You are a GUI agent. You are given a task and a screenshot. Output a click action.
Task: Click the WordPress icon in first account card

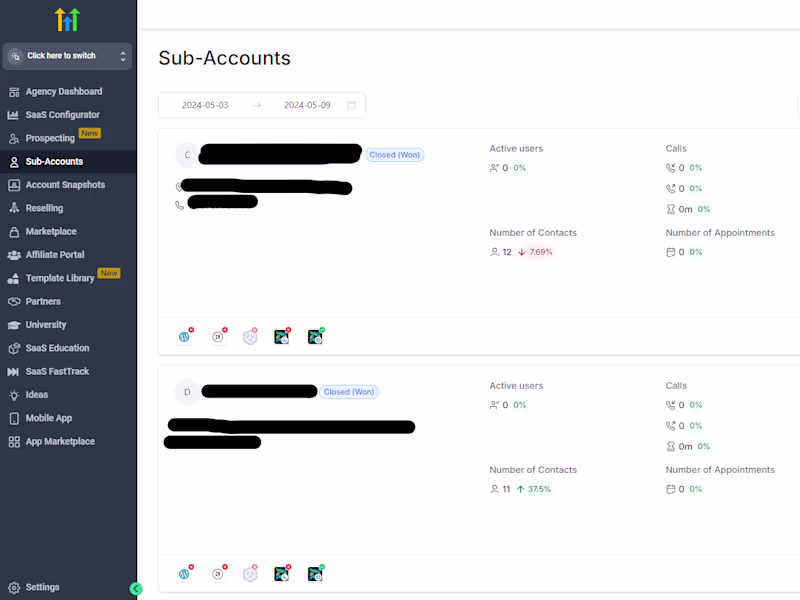coord(184,337)
